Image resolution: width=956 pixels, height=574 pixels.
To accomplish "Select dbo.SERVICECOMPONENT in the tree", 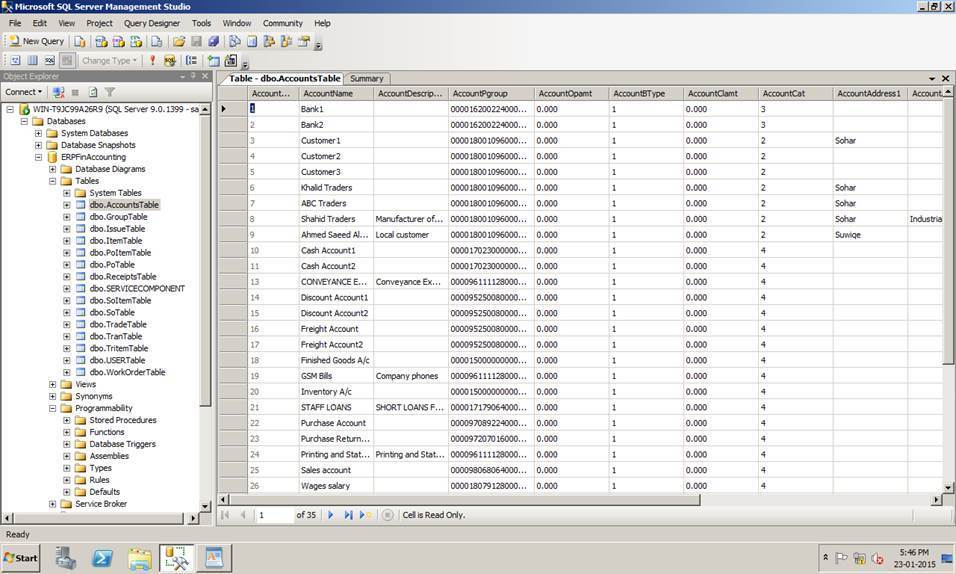I will tap(137, 289).
